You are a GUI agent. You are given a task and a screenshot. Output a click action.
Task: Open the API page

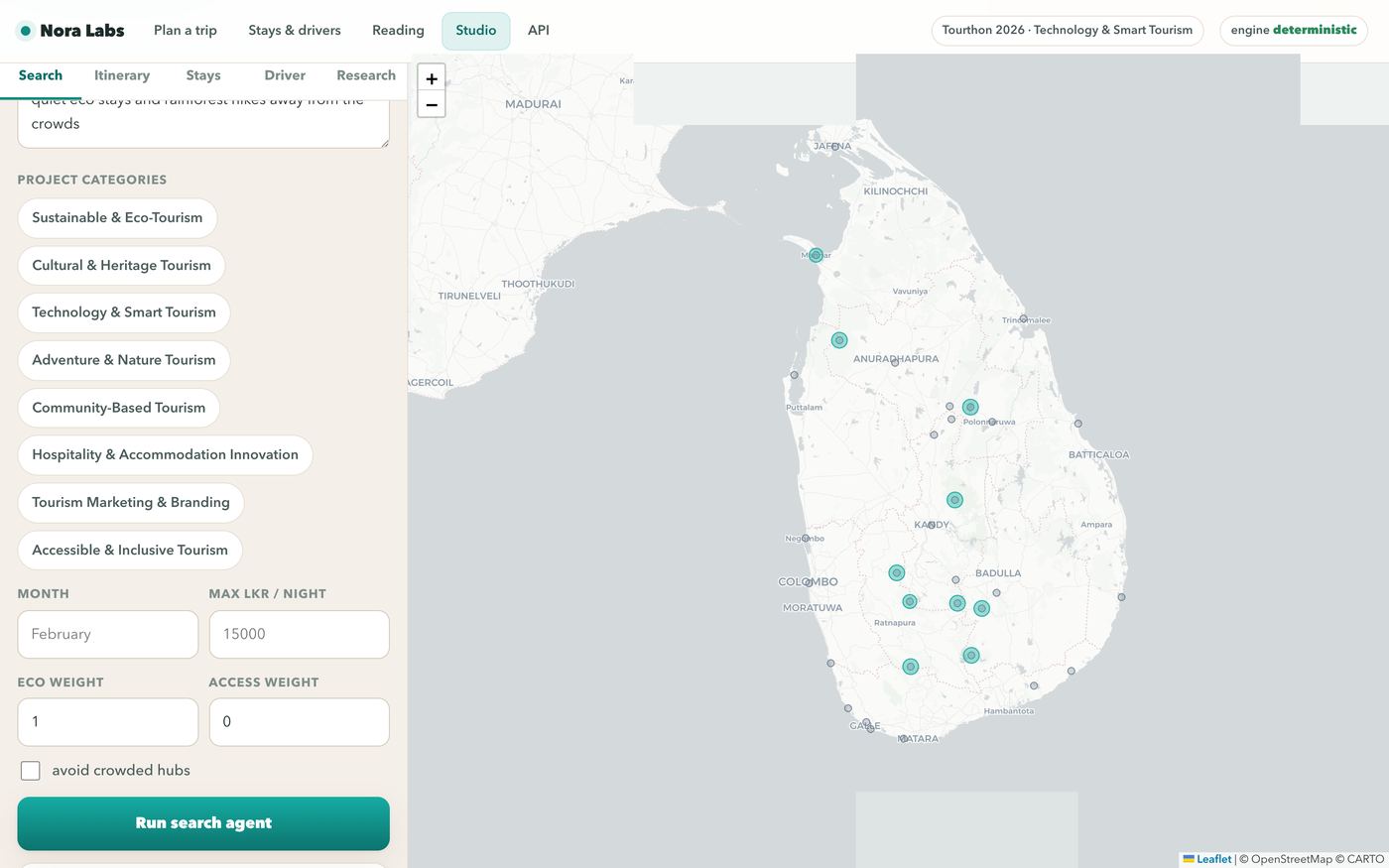(539, 31)
